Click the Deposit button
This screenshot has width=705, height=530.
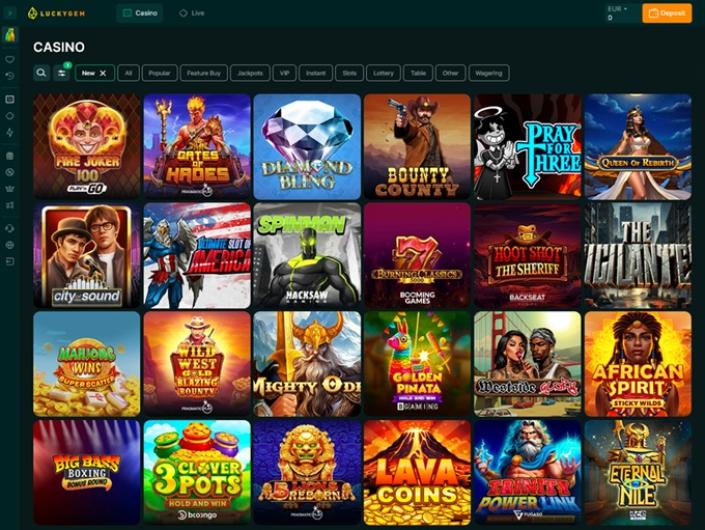pyautogui.click(x=667, y=13)
